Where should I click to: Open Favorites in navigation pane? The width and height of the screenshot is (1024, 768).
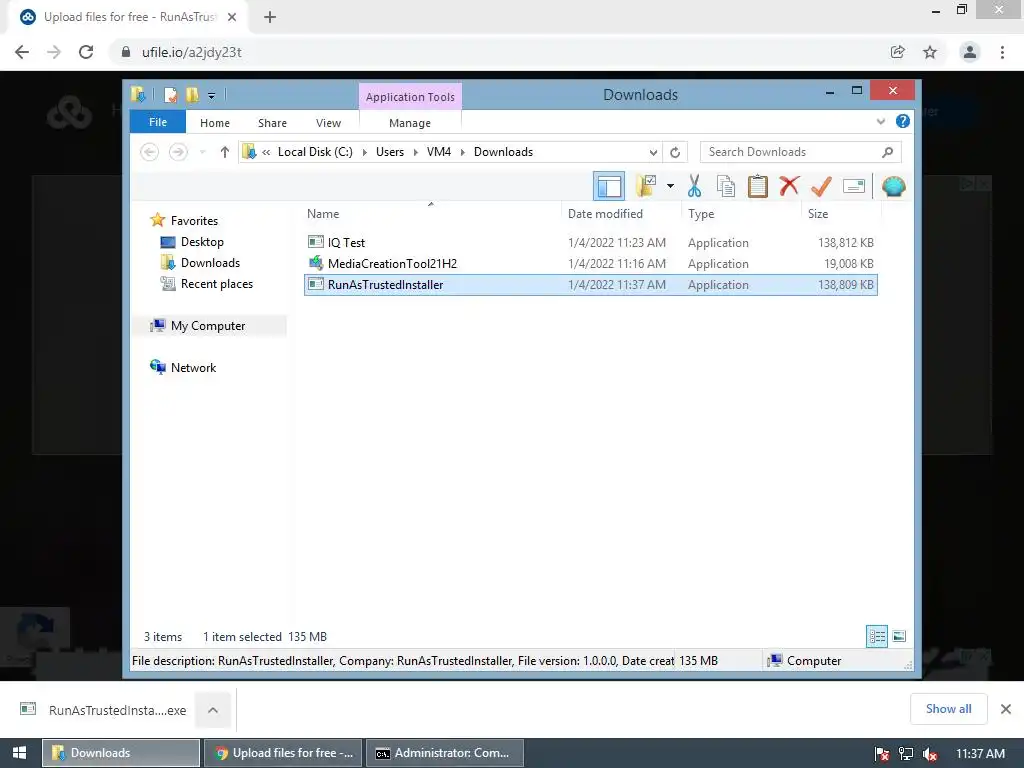[194, 221]
